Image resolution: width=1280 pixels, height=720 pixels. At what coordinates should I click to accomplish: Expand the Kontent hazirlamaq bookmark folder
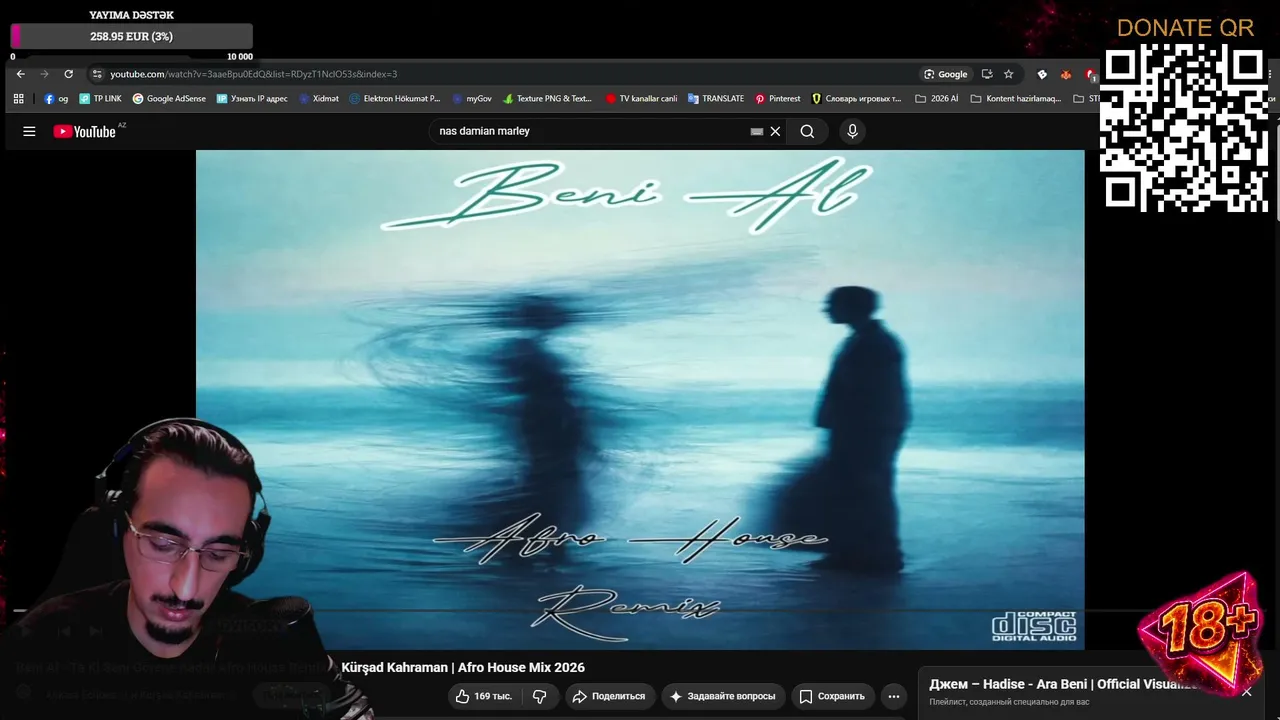pyautogui.click(x=1016, y=99)
